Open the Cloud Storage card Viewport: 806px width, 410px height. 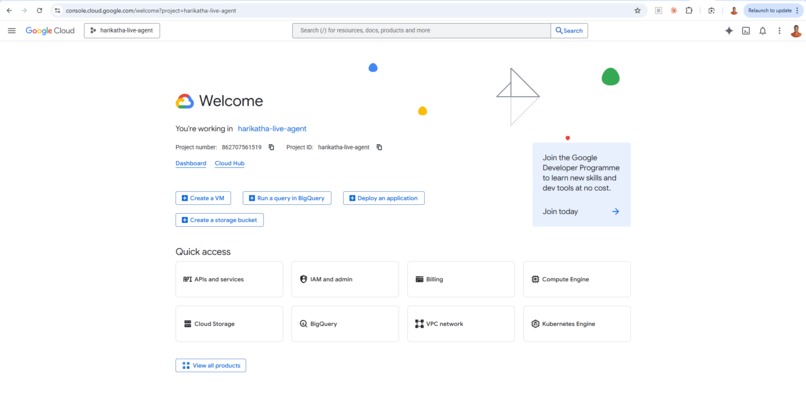(229, 324)
